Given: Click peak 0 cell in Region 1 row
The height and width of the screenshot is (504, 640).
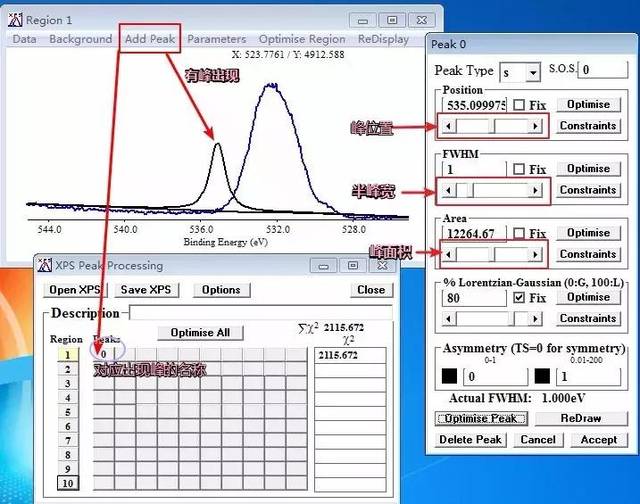Looking at the screenshot, I should [x=104, y=355].
